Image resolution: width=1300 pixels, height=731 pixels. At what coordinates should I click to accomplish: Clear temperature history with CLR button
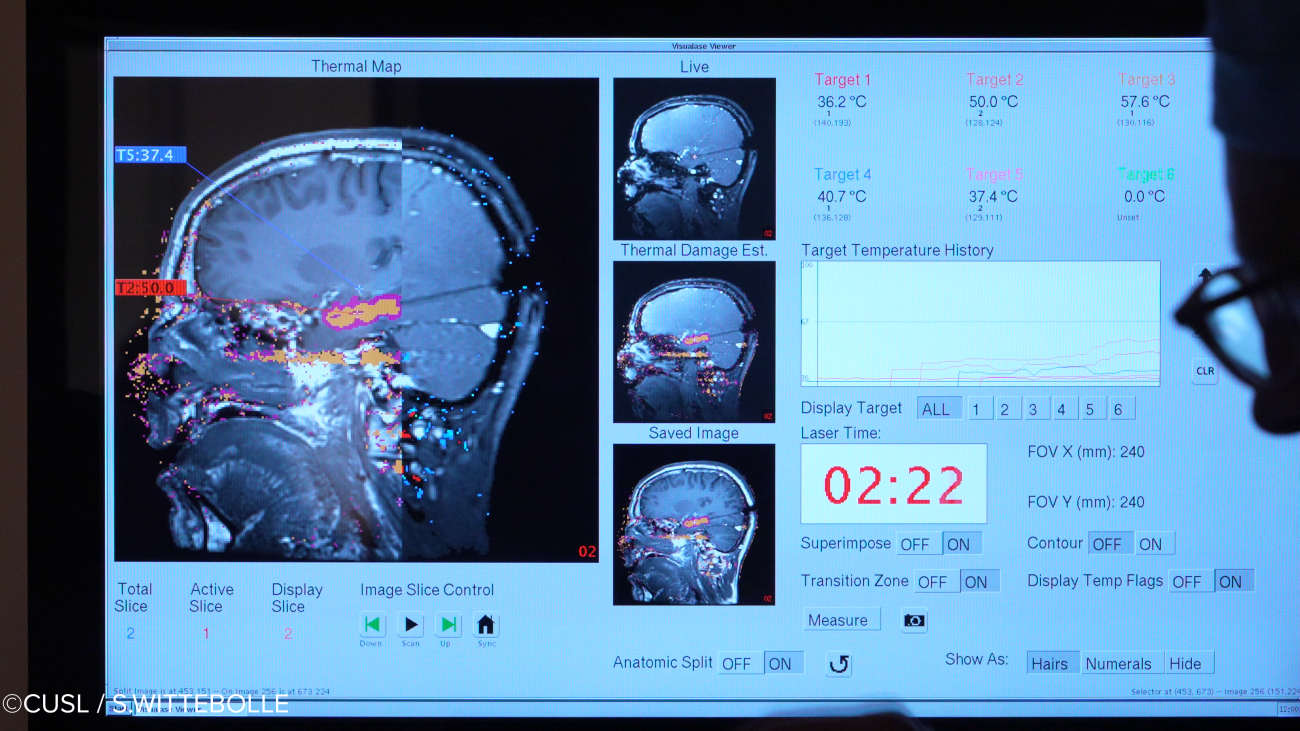1205,371
